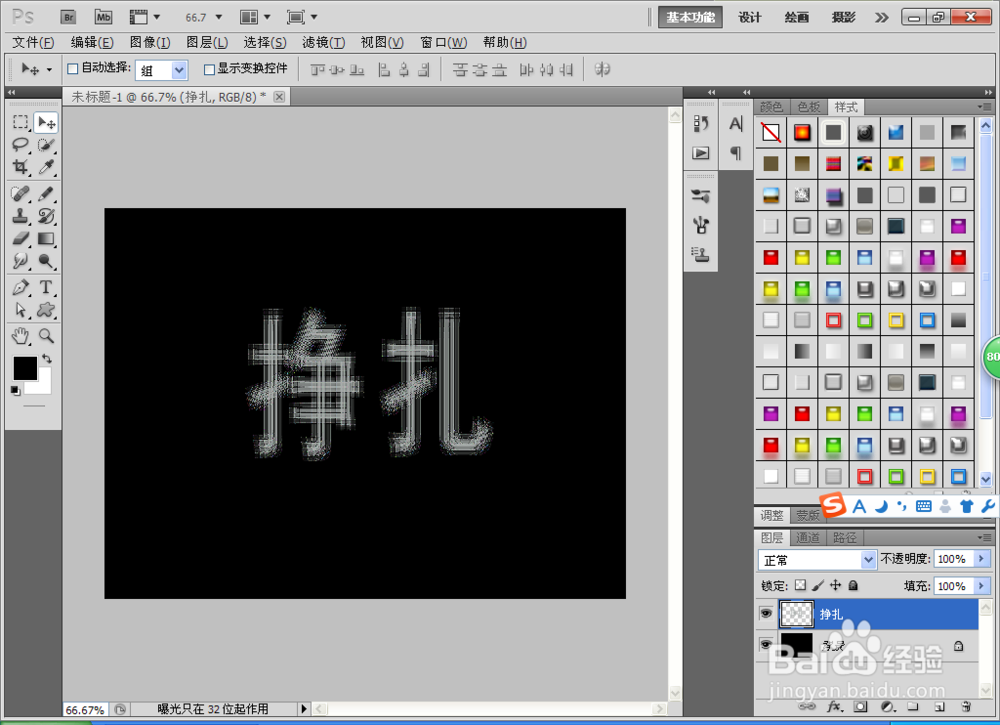Select the Gradient tool
This screenshot has width=1000, height=725.
tap(46, 238)
